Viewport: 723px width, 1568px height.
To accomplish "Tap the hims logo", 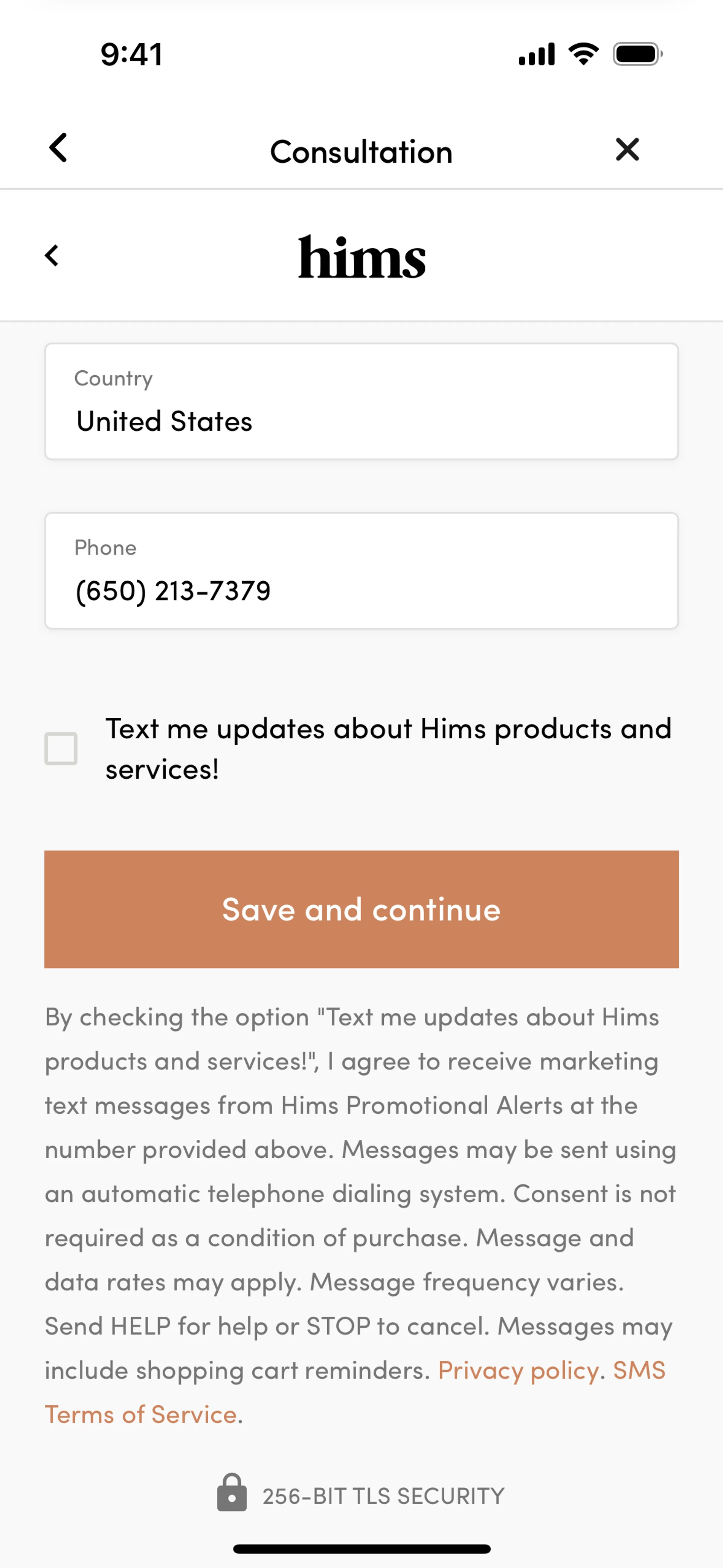I will coord(361,257).
